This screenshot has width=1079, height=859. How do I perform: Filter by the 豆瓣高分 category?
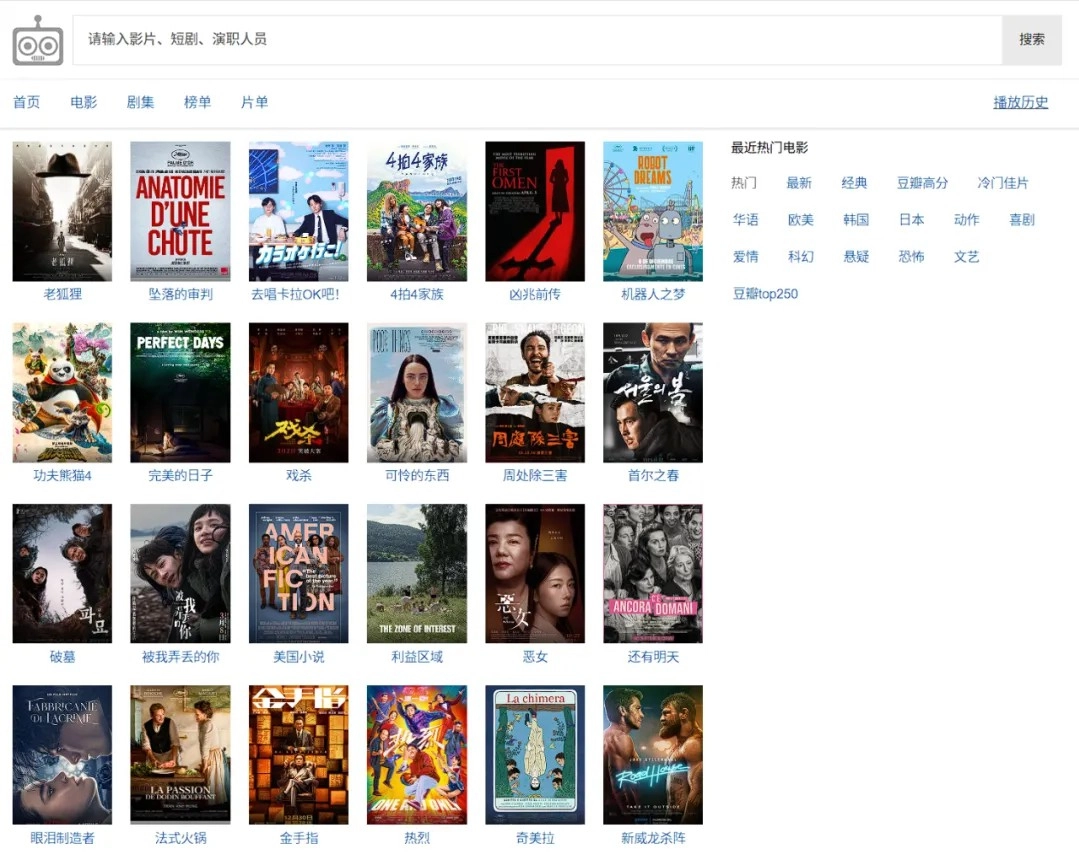(x=922, y=183)
